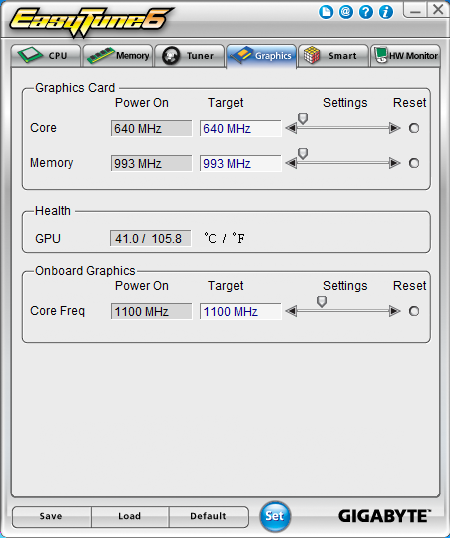Click the Graphics Card Memory slider thumb
Image resolution: width=451 pixels, height=538 pixels.
pyautogui.click(x=303, y=154)
